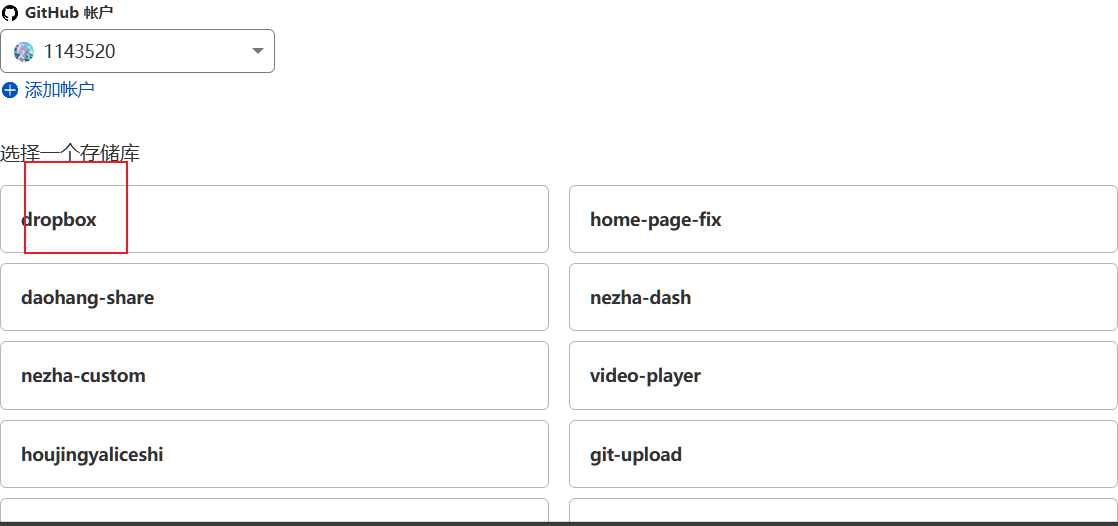Viewport: 1118px width, 526px height.
Task: Choose the houjingyaliceshi repository
Action: click(x=92, y=455)
